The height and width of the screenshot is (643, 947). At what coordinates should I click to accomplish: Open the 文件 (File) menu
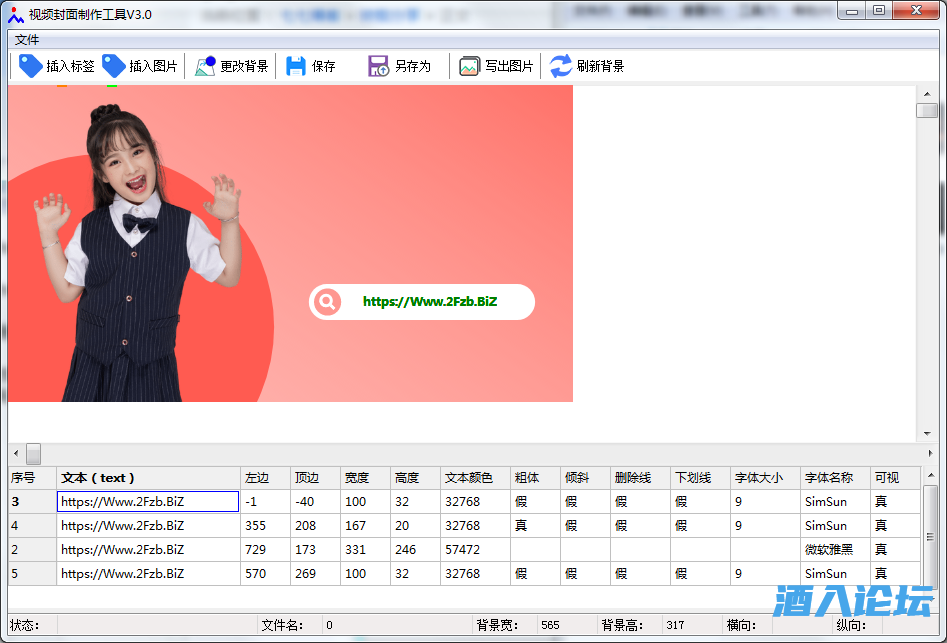point(27,40)
